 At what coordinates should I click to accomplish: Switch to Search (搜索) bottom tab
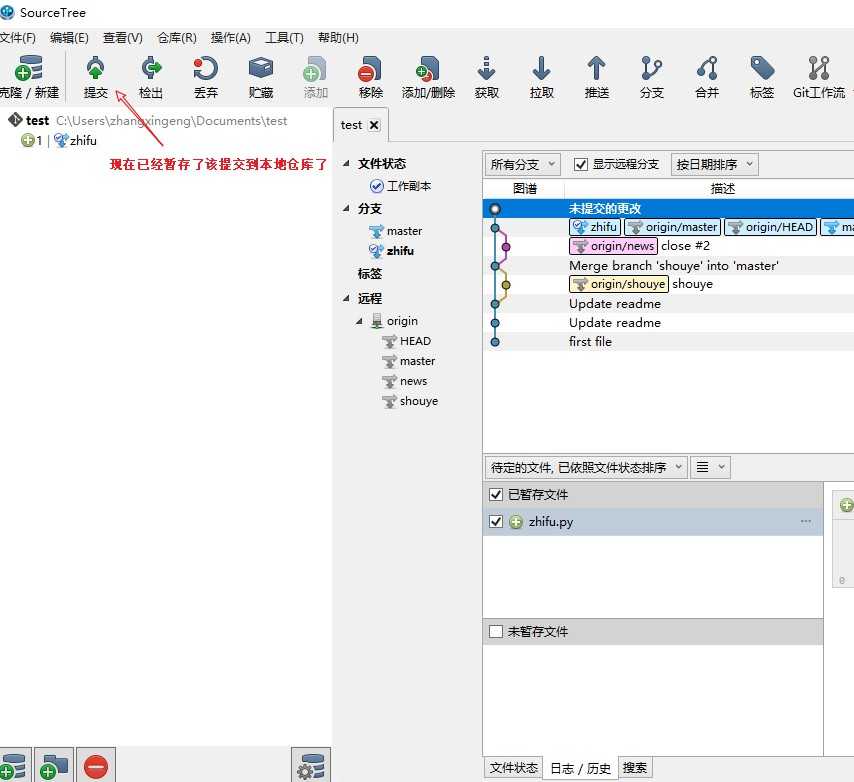[635, 768]
